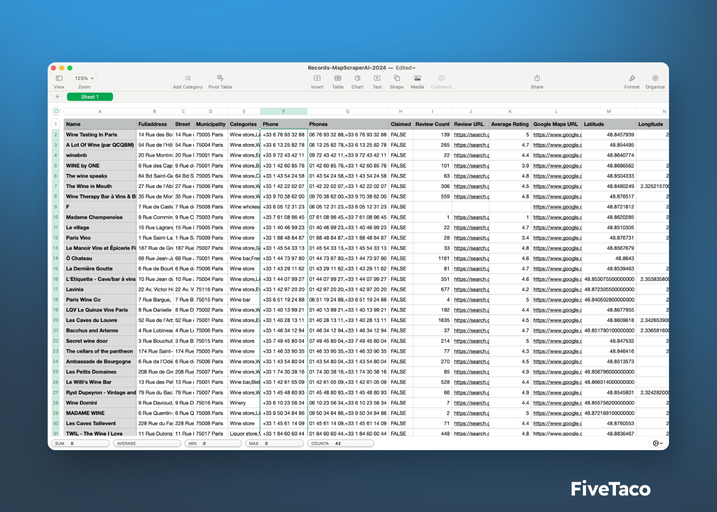Open the Pivot Table tool
The height and width of the screenshot is (512, 717).
(x=220, y=78)
